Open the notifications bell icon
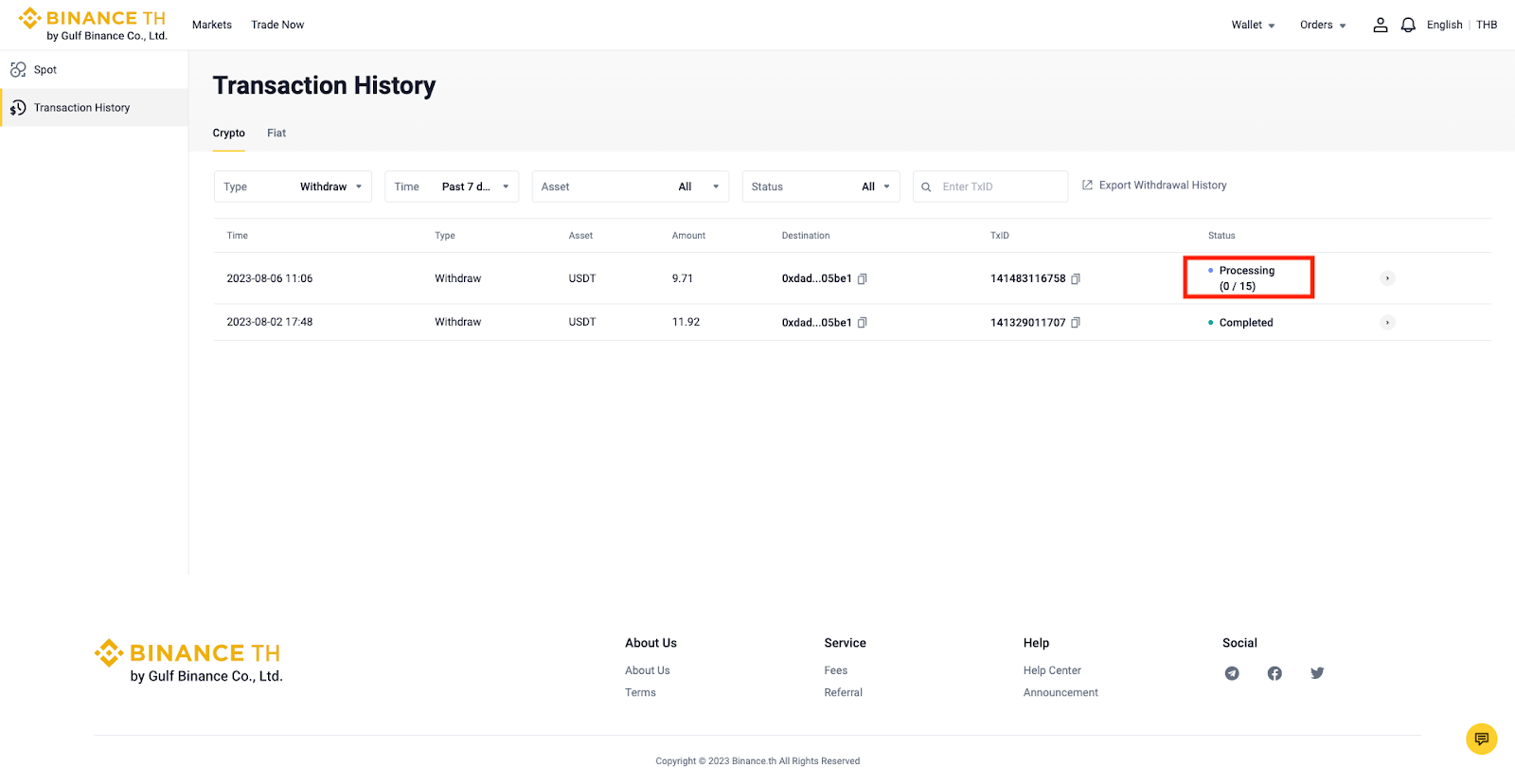The width and height of the screenshot is (1515, 784). click(1408, 26)
